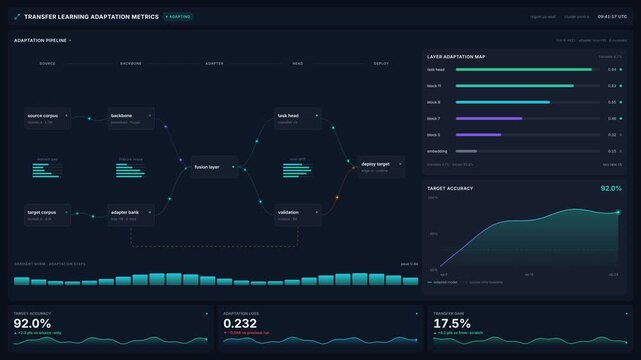Click the 0.84 value on the task head row
This screenshot has width=641, height=360.
coord(612,69)
